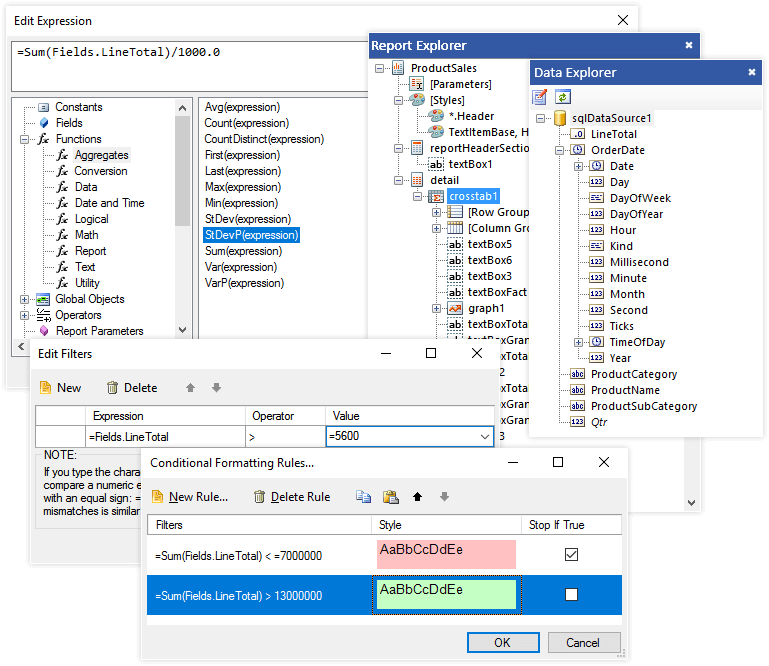Click the ProductCategory abc icon
769x666 pixels.
[x=577, y=374]
